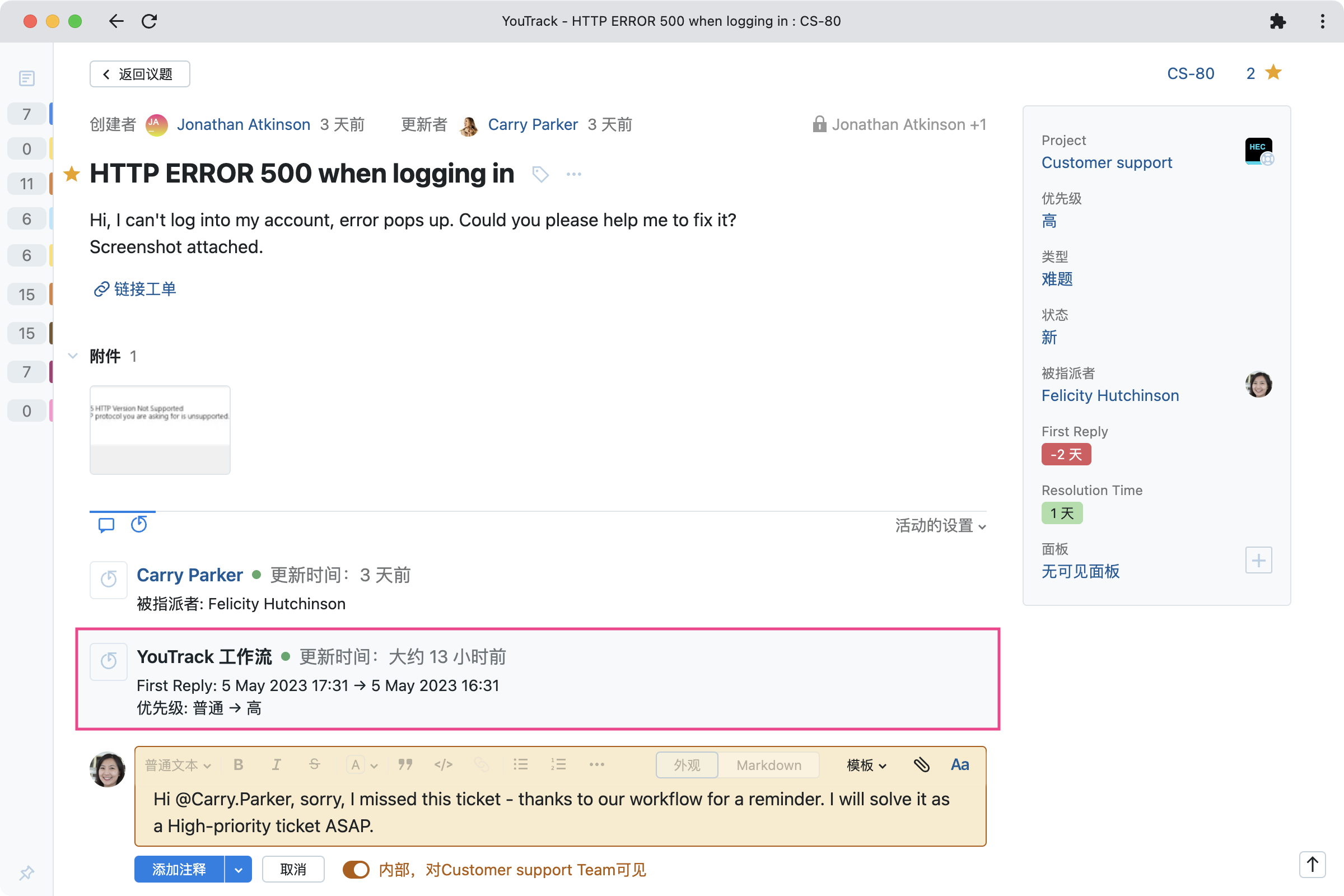Insert a numbered list
Image resolution: width=1344 pixels, height=896 pixels.
[558, 765]
